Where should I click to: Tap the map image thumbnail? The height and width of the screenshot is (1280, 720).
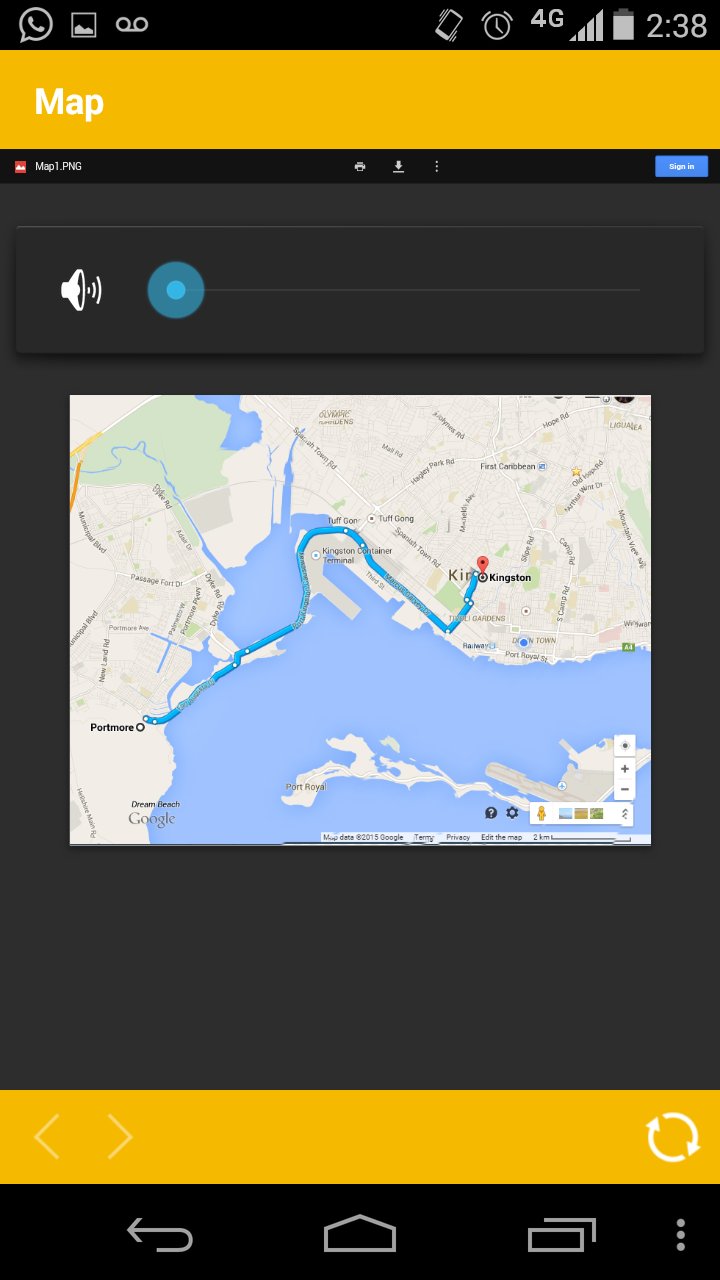point(360,620)
